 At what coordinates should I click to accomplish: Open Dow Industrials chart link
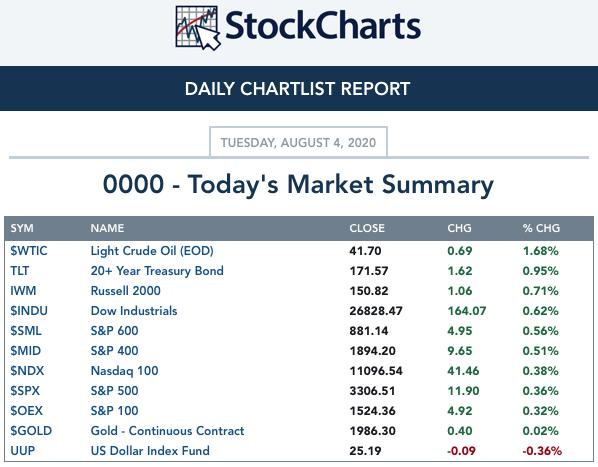(x=134, y=311)
